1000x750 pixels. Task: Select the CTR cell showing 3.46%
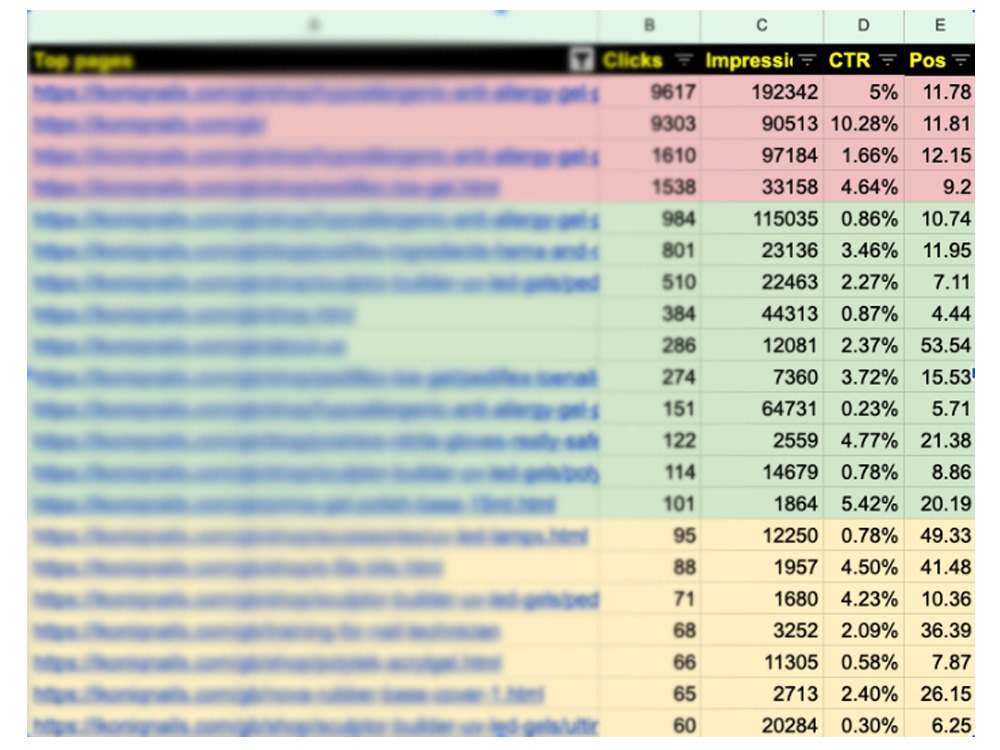(864, 251)
